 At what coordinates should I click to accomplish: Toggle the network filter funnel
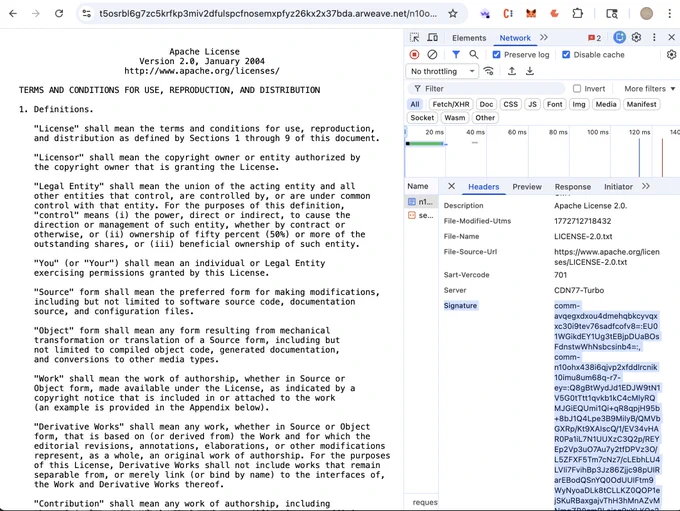click(456, 55)
